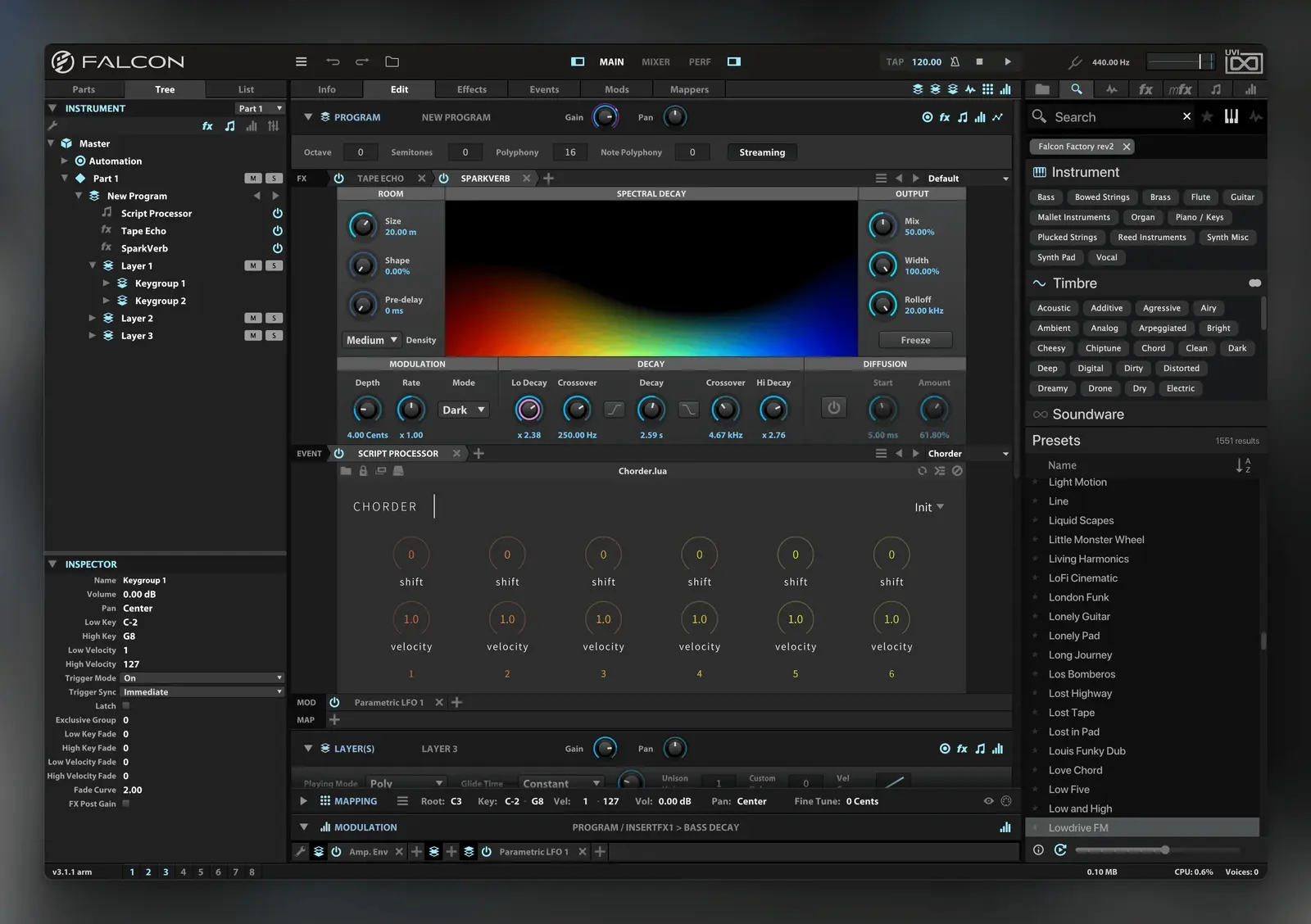Click the tuning fork icon
1311x924 pixels.
tap(1075, 62)
